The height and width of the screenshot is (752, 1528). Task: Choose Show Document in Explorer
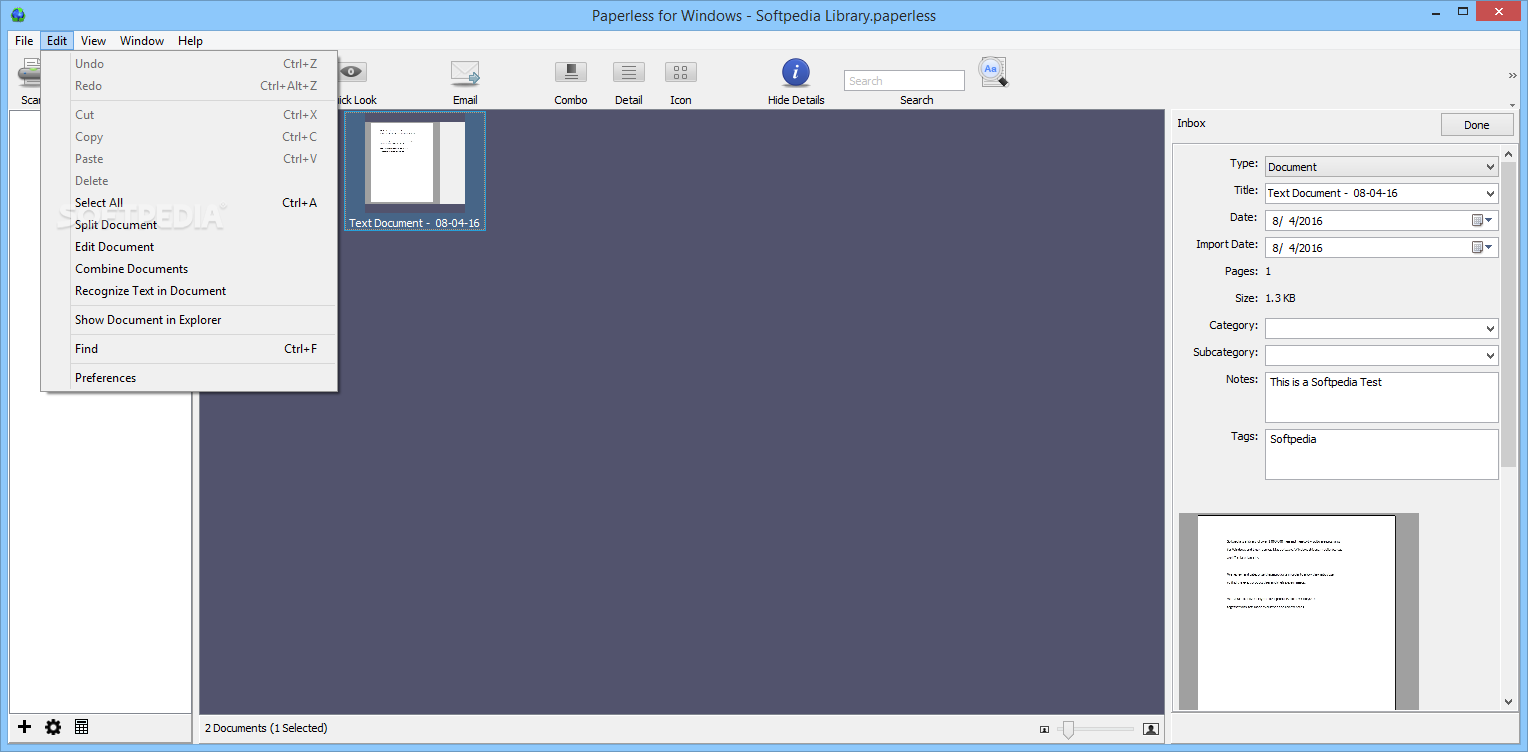click(189, 320)
